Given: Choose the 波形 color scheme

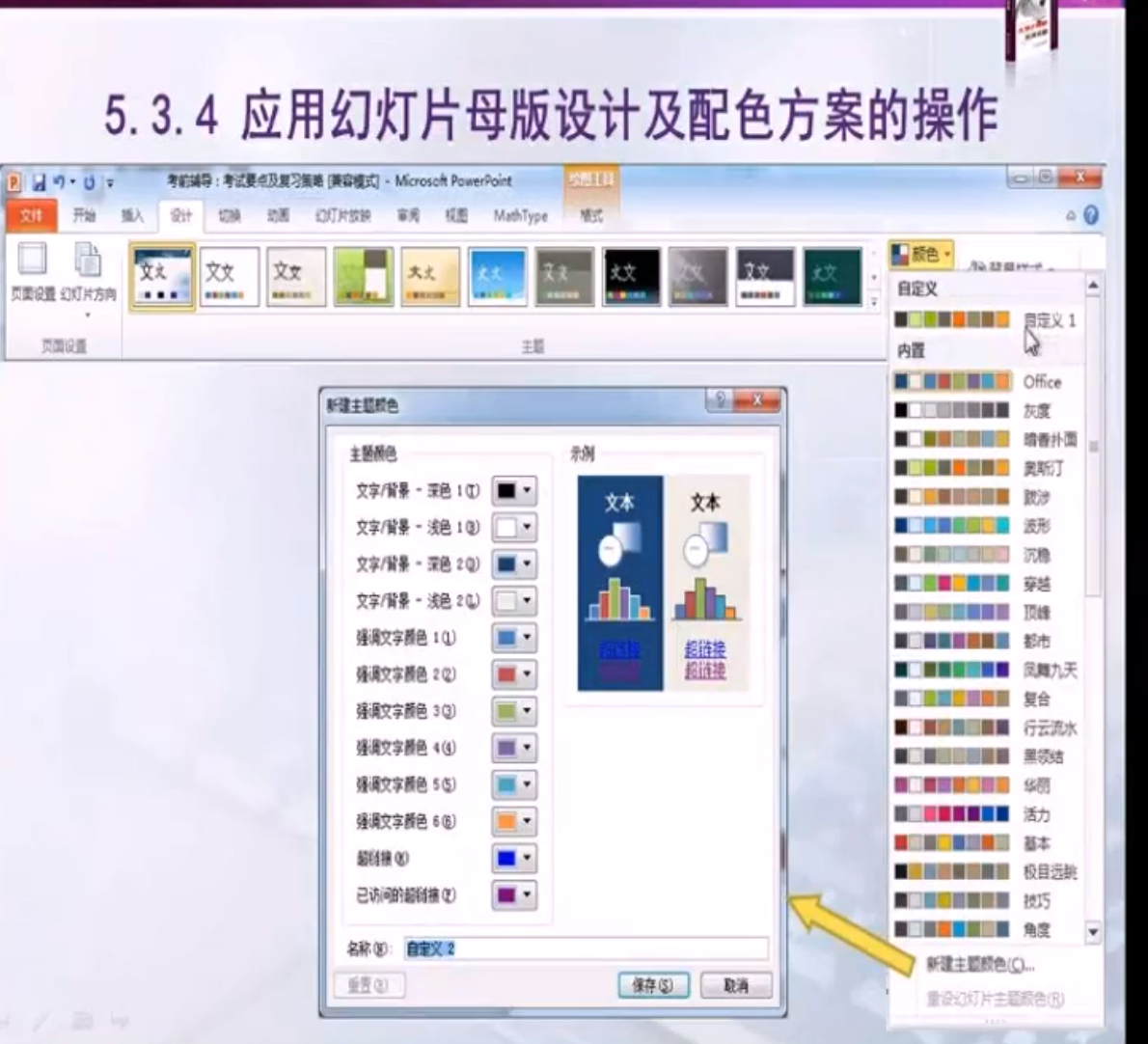Looking at the screenshot, I should point(986,526).
